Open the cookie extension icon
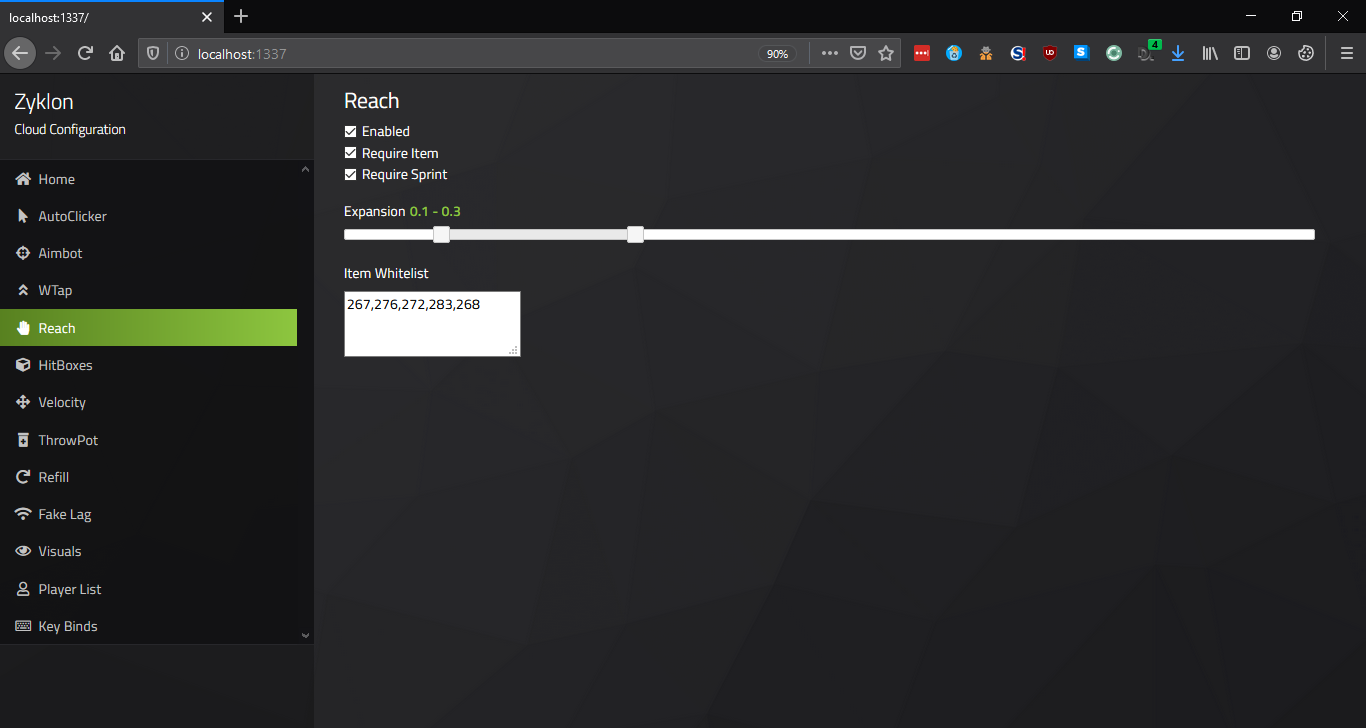 pos(1306,53)
